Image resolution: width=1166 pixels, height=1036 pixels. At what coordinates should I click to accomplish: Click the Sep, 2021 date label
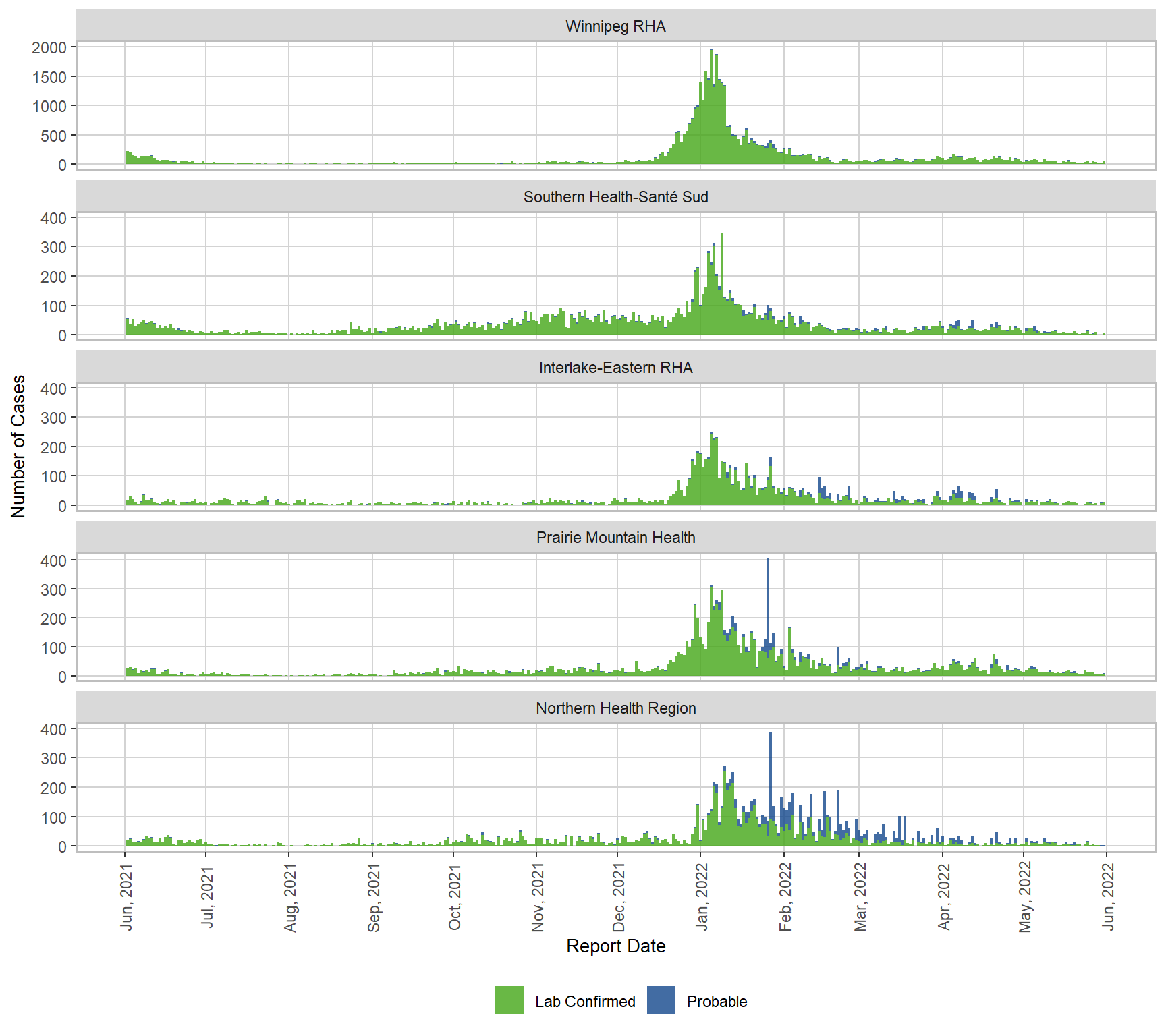point(374,898)
